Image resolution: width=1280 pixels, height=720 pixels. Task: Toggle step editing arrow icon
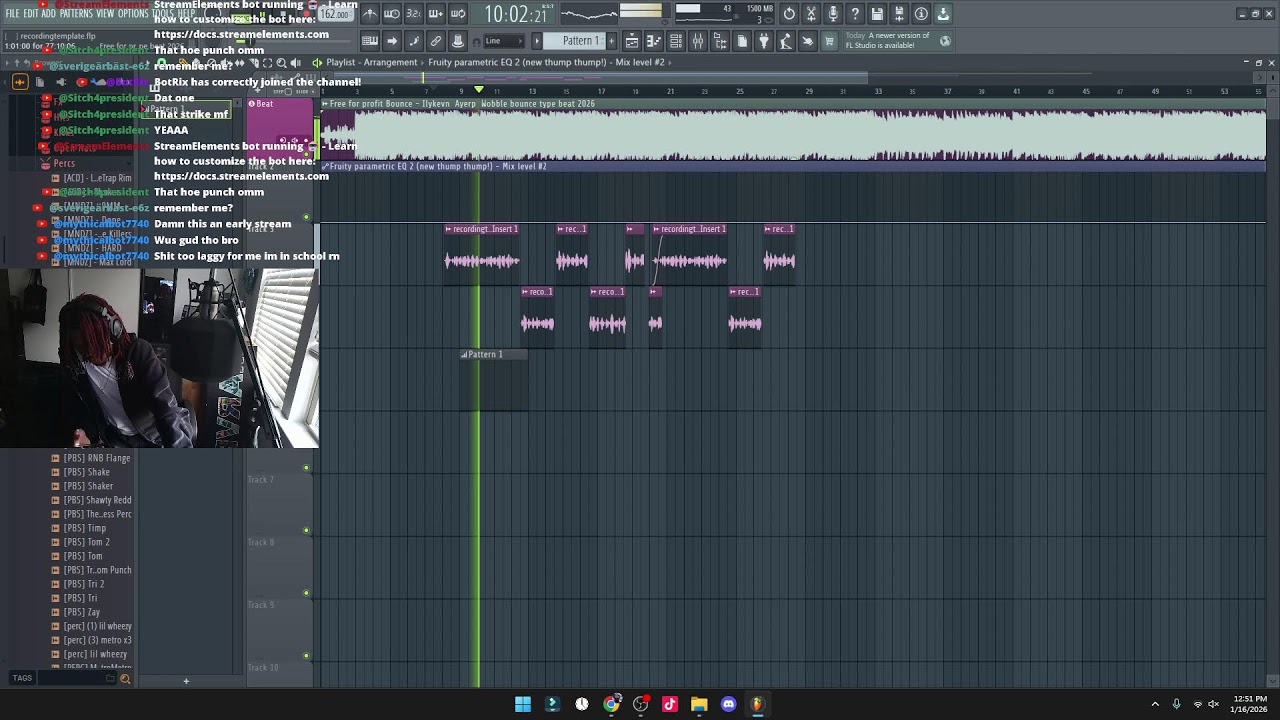(391, 41)
